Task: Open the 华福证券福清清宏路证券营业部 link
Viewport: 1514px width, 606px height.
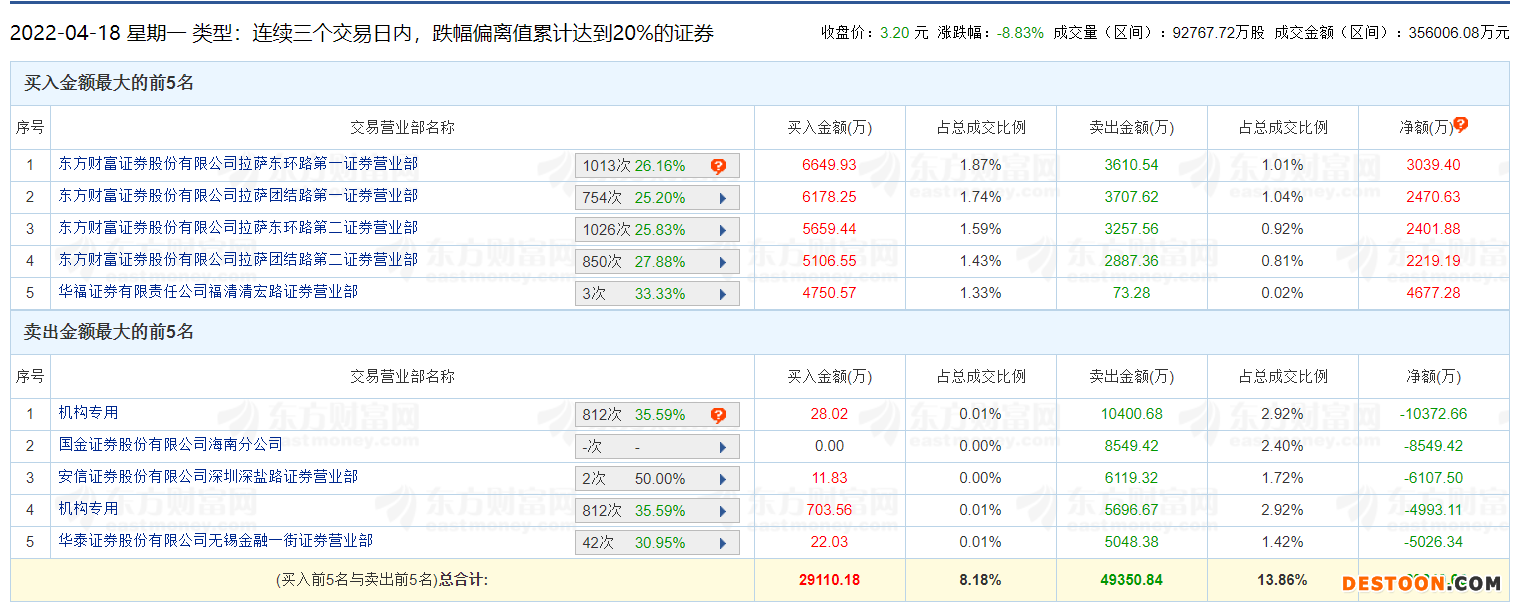Action: [208, 292]
